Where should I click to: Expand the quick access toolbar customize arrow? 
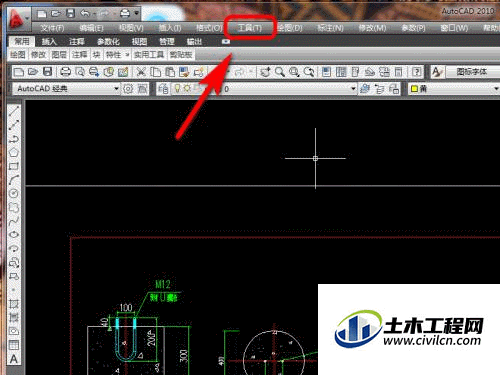136,14
